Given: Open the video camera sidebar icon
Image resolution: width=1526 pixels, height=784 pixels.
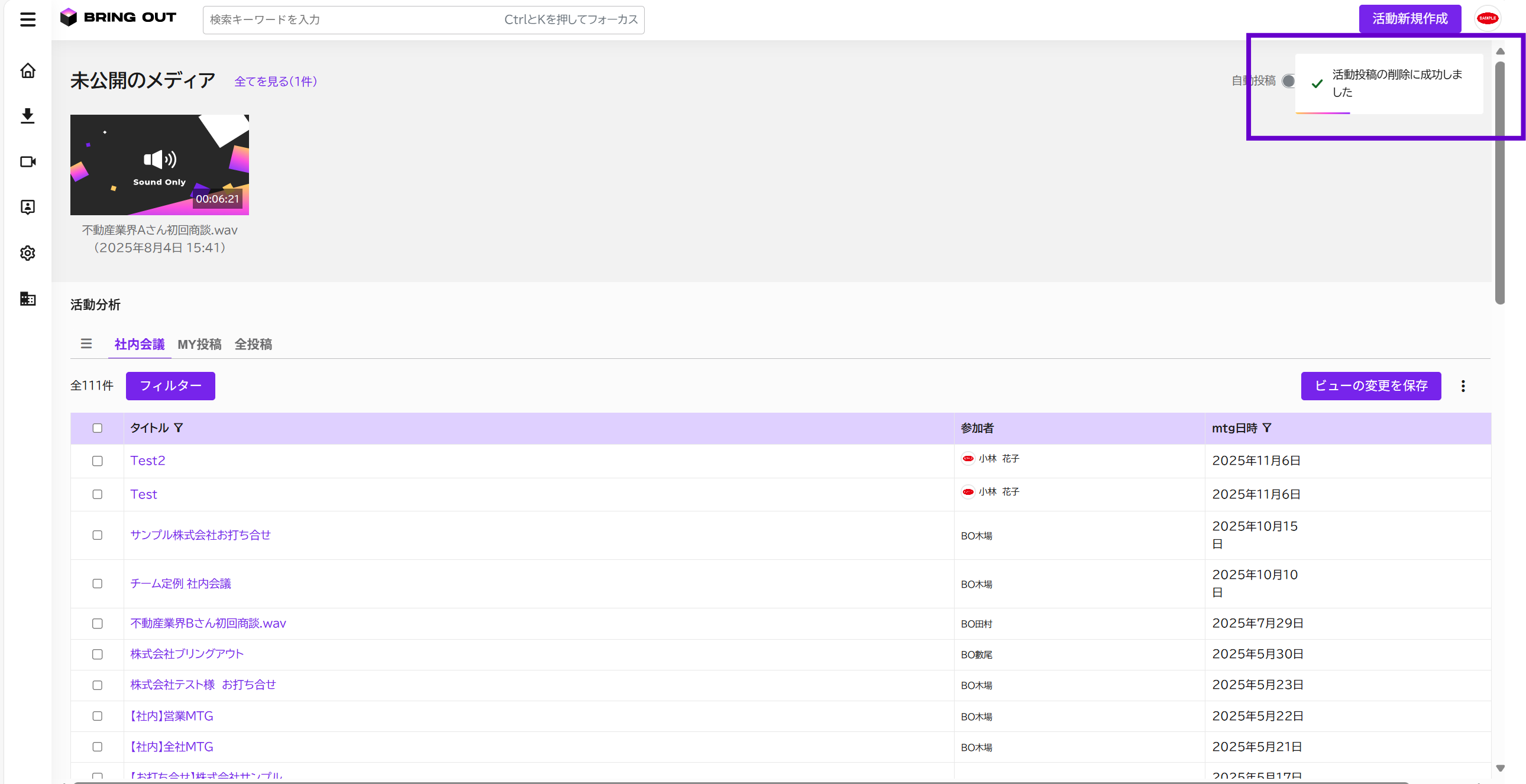Looking at the screenshot, I should coord(27,161).
